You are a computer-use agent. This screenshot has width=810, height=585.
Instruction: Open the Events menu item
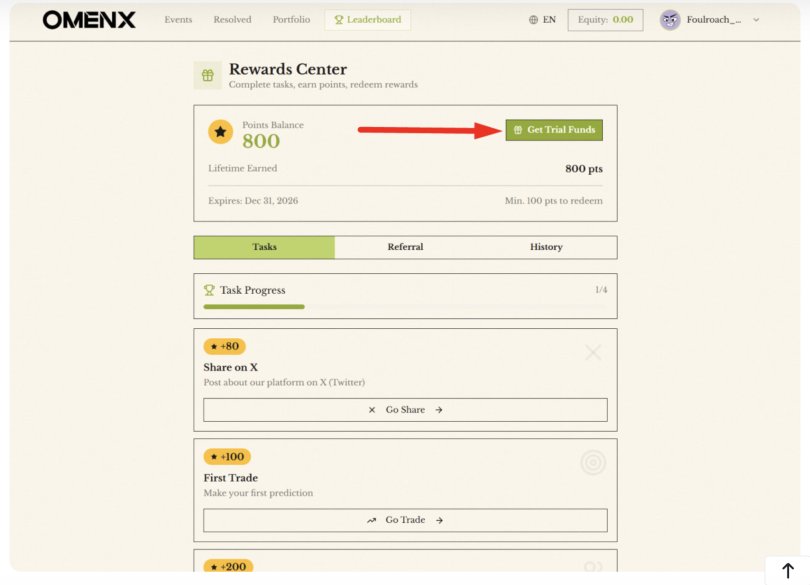click(178, 20)
